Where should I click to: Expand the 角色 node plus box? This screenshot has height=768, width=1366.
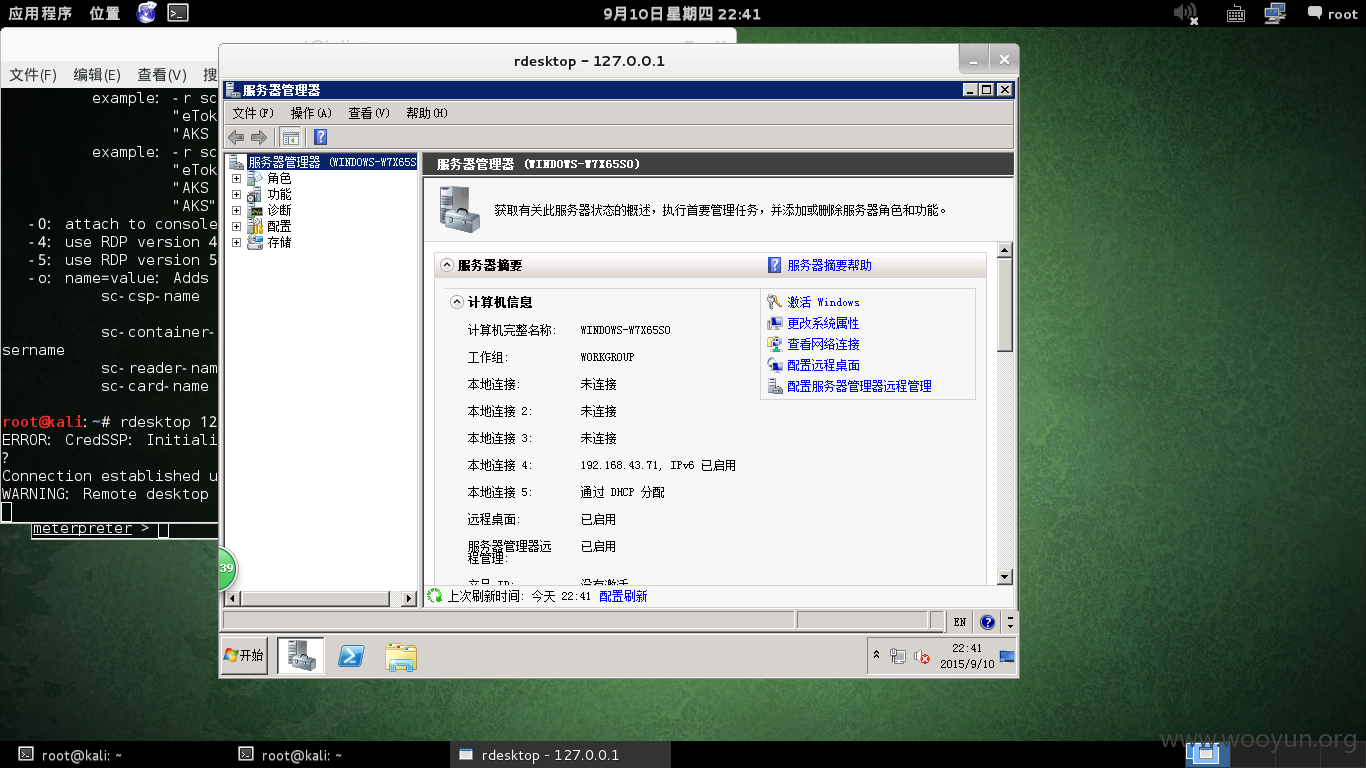pyautogui.click(x=237, y=178)
